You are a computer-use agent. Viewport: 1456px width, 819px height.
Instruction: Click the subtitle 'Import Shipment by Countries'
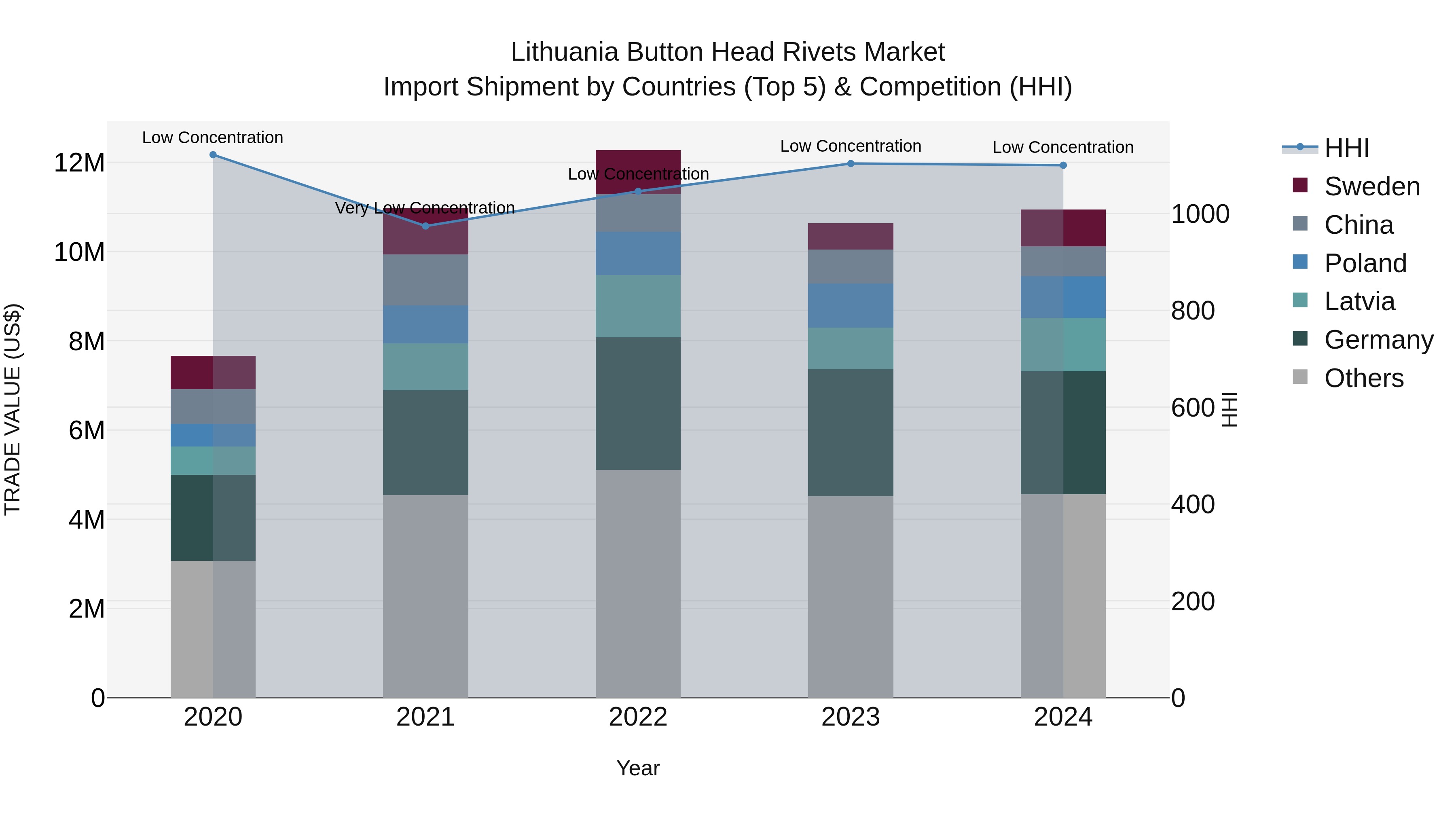560,87
